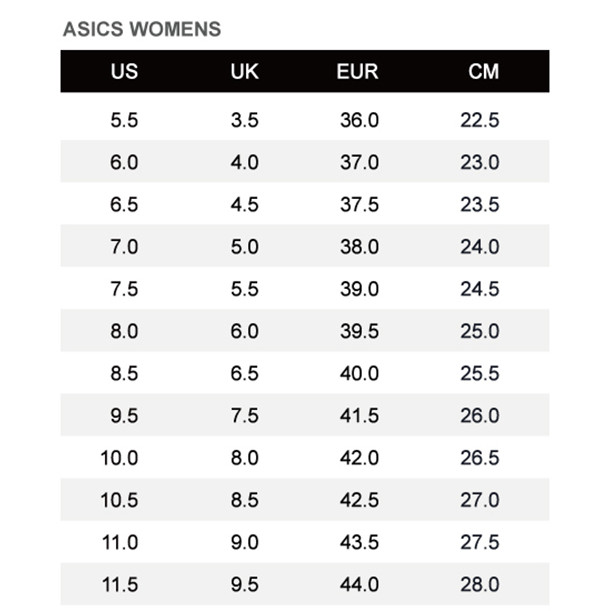Click EUR size 42.5 cell
611x611 pixels.
[359, 500]
